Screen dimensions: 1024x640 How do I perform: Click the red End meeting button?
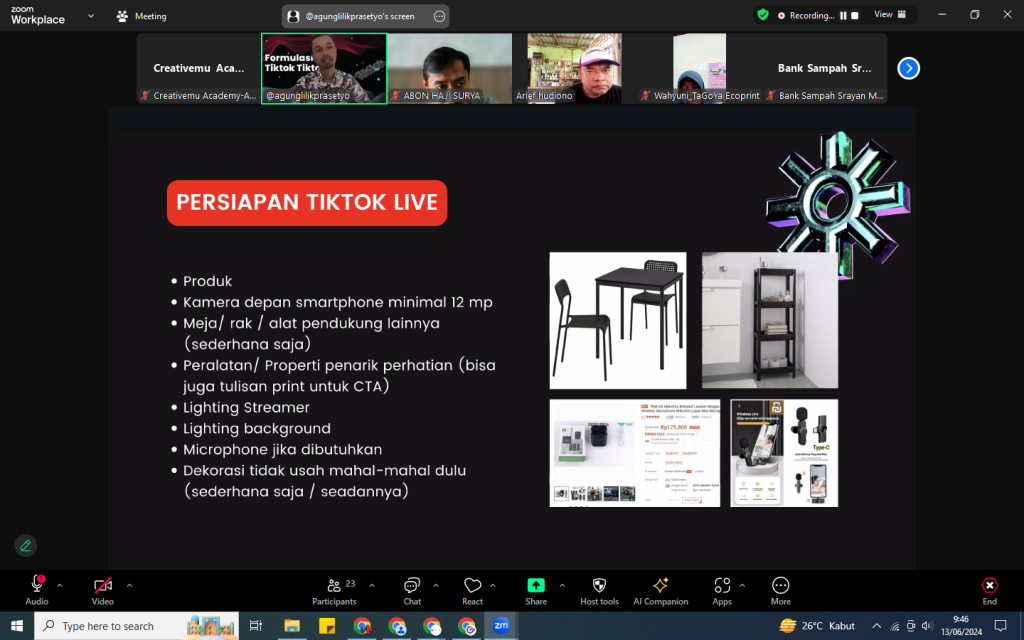pyautogui.click(x=989, y=590)
